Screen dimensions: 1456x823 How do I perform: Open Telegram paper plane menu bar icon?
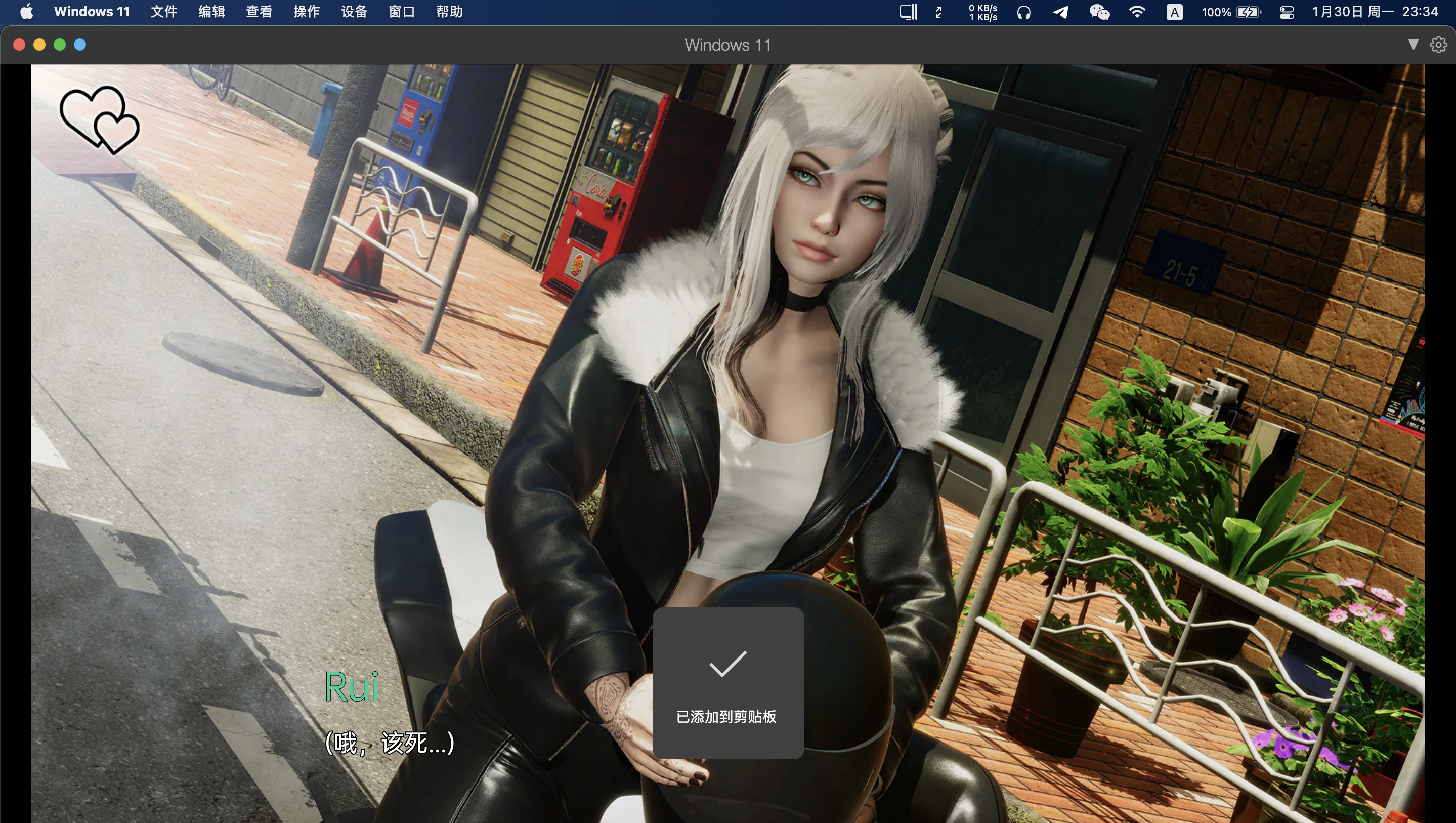pyautogui.click(x=1060, y=12)
